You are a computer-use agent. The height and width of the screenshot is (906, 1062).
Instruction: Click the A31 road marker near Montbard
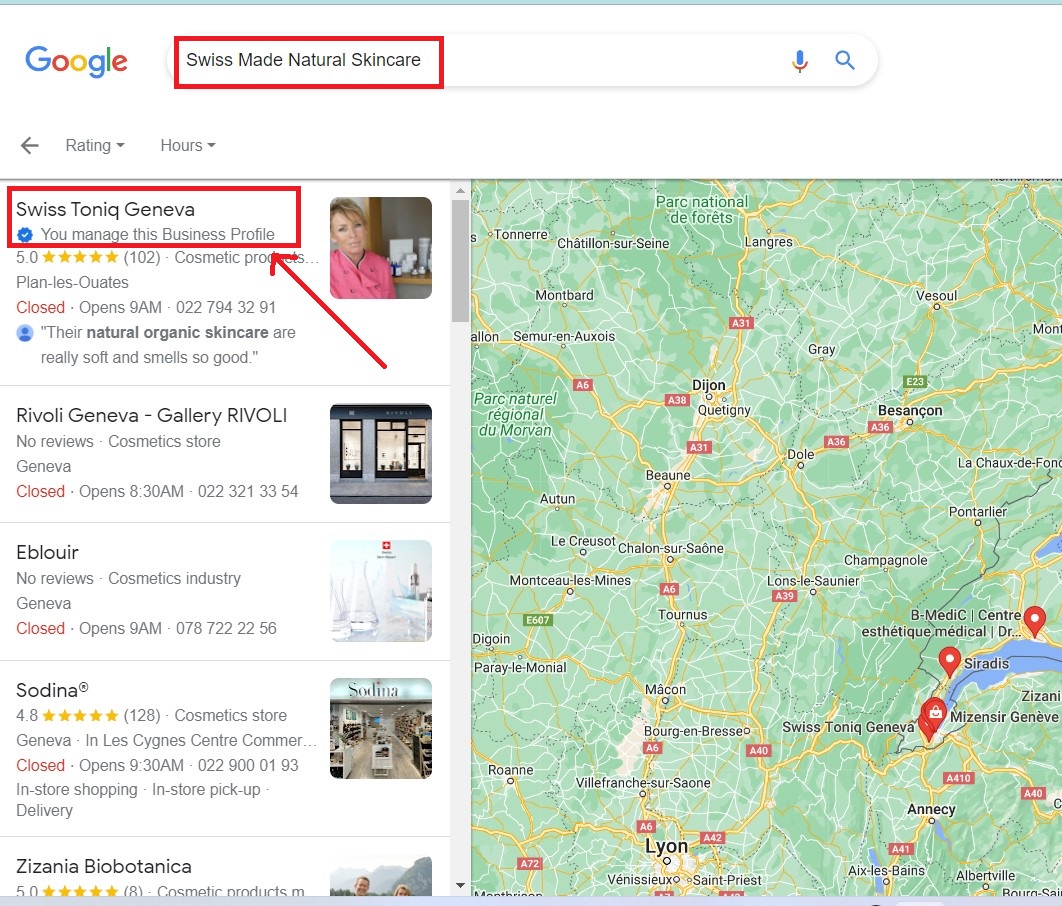[x=741, y=323]
